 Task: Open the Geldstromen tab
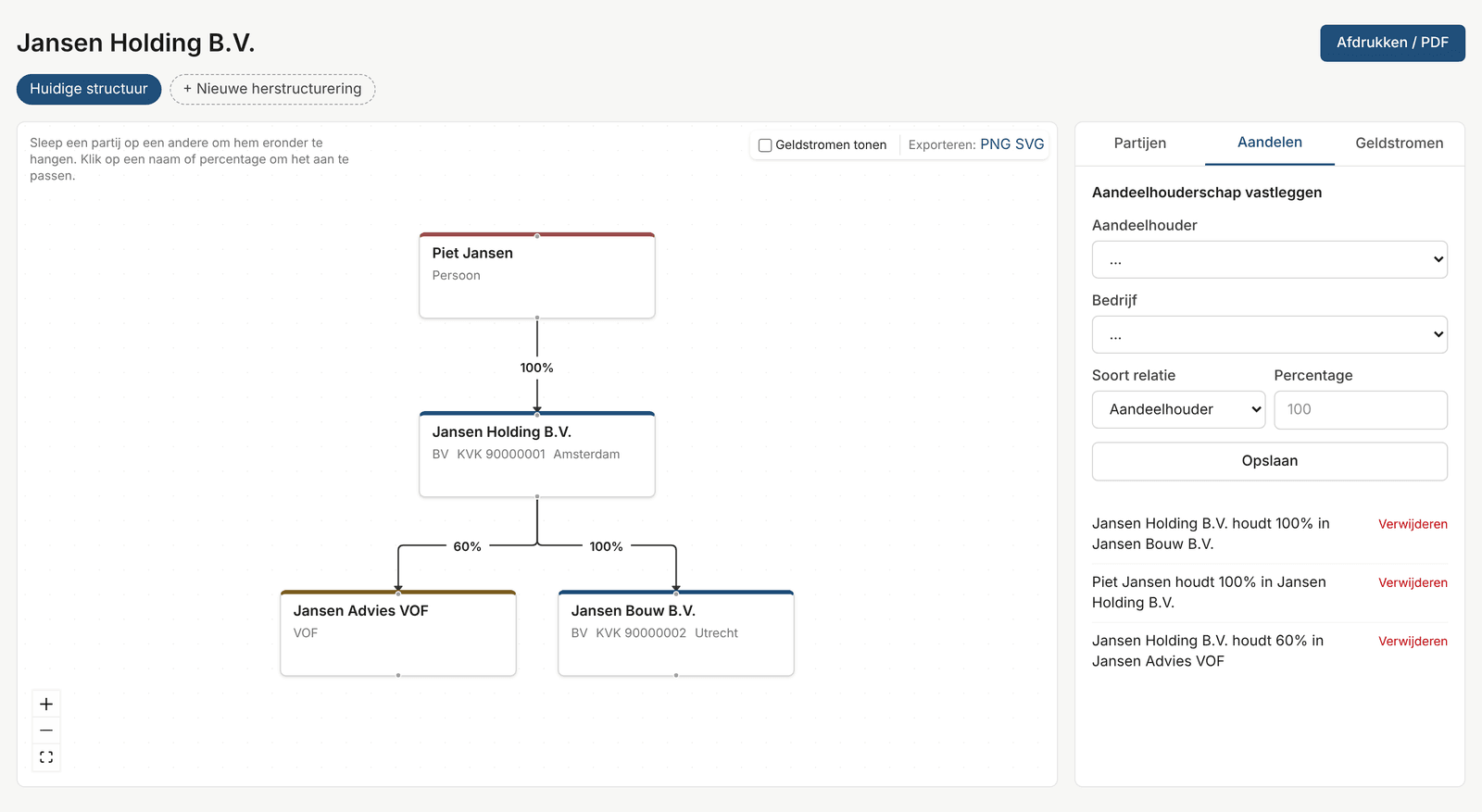click(x=1399, y=144)
